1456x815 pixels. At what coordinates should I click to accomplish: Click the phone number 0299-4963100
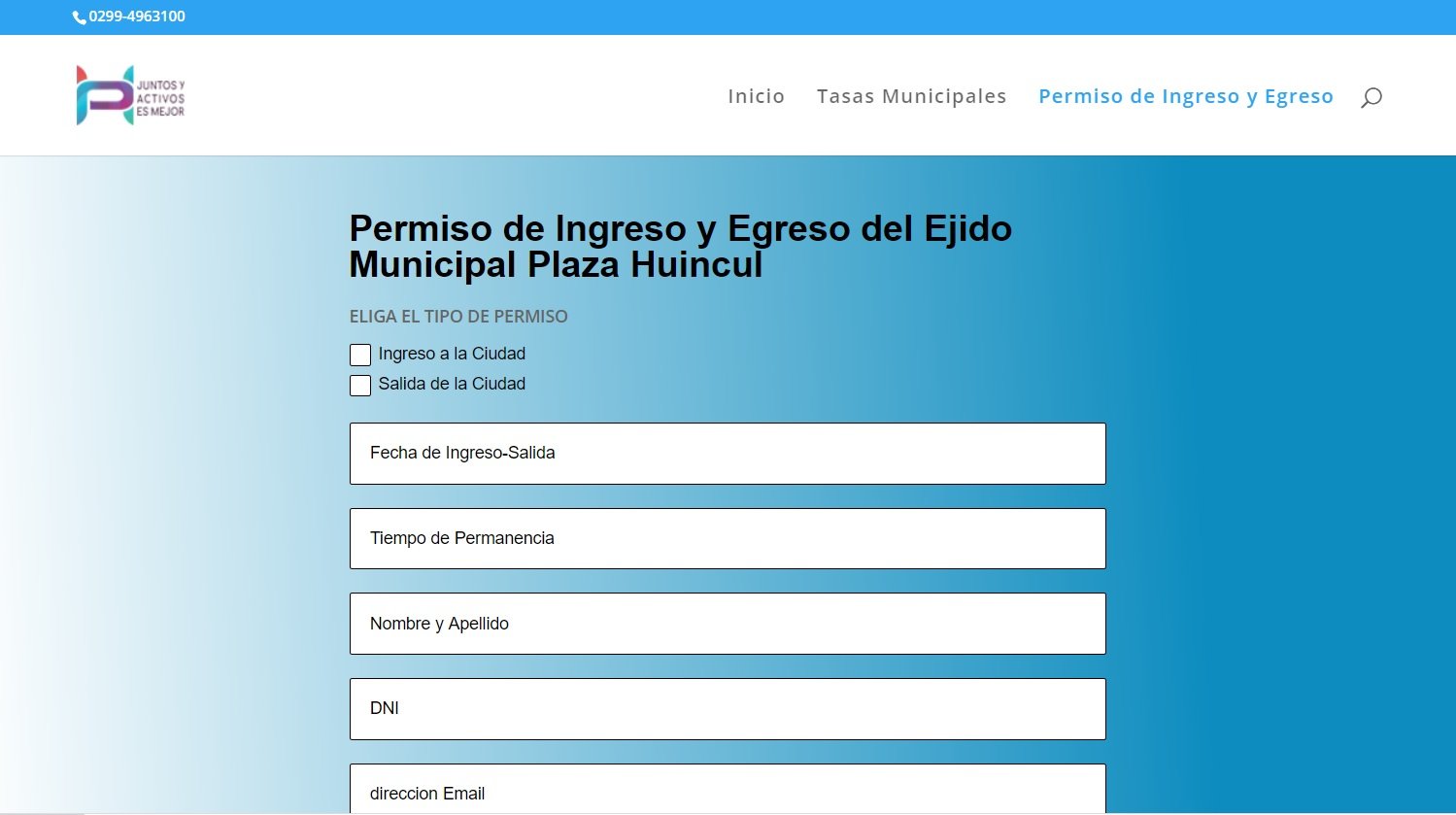point(137,17)
